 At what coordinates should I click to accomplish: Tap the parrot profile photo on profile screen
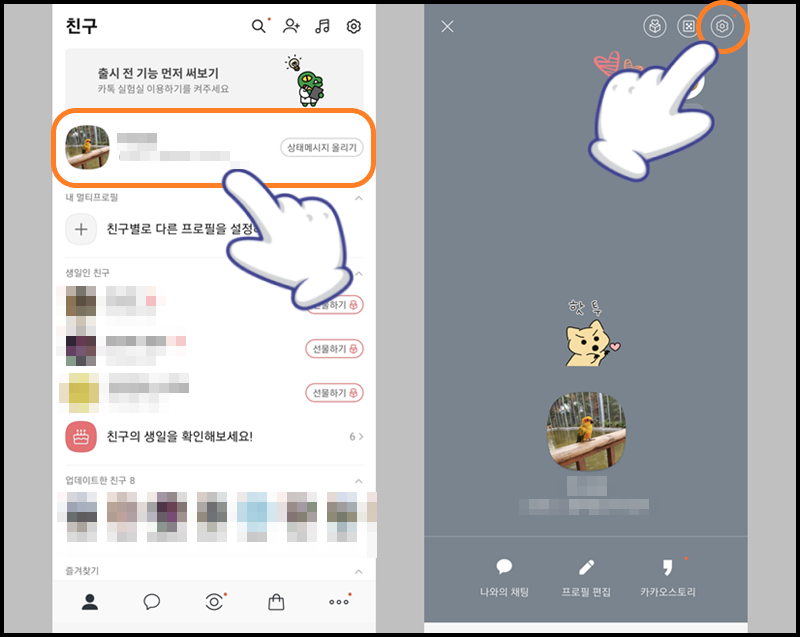586,431
